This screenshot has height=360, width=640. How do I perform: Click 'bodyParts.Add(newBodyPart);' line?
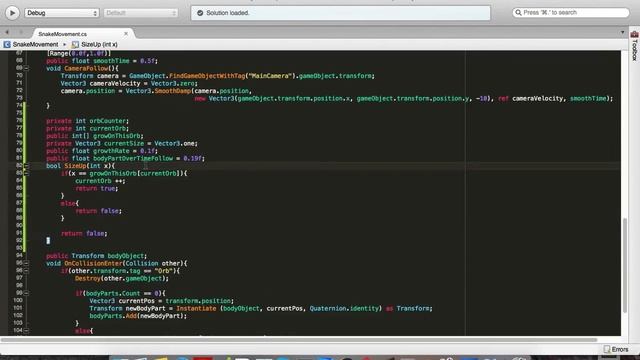[x=138, y=316]
